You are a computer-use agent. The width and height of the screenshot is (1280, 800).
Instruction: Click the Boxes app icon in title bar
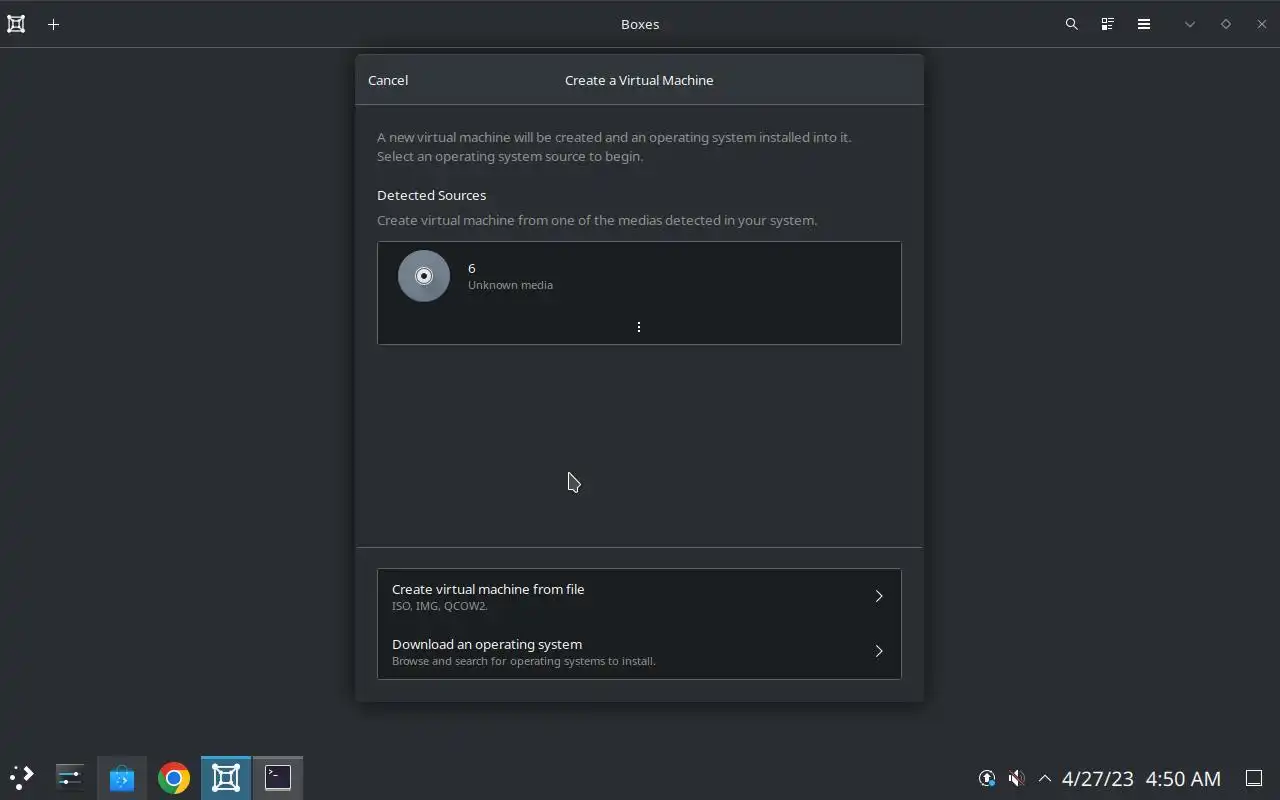16,24
